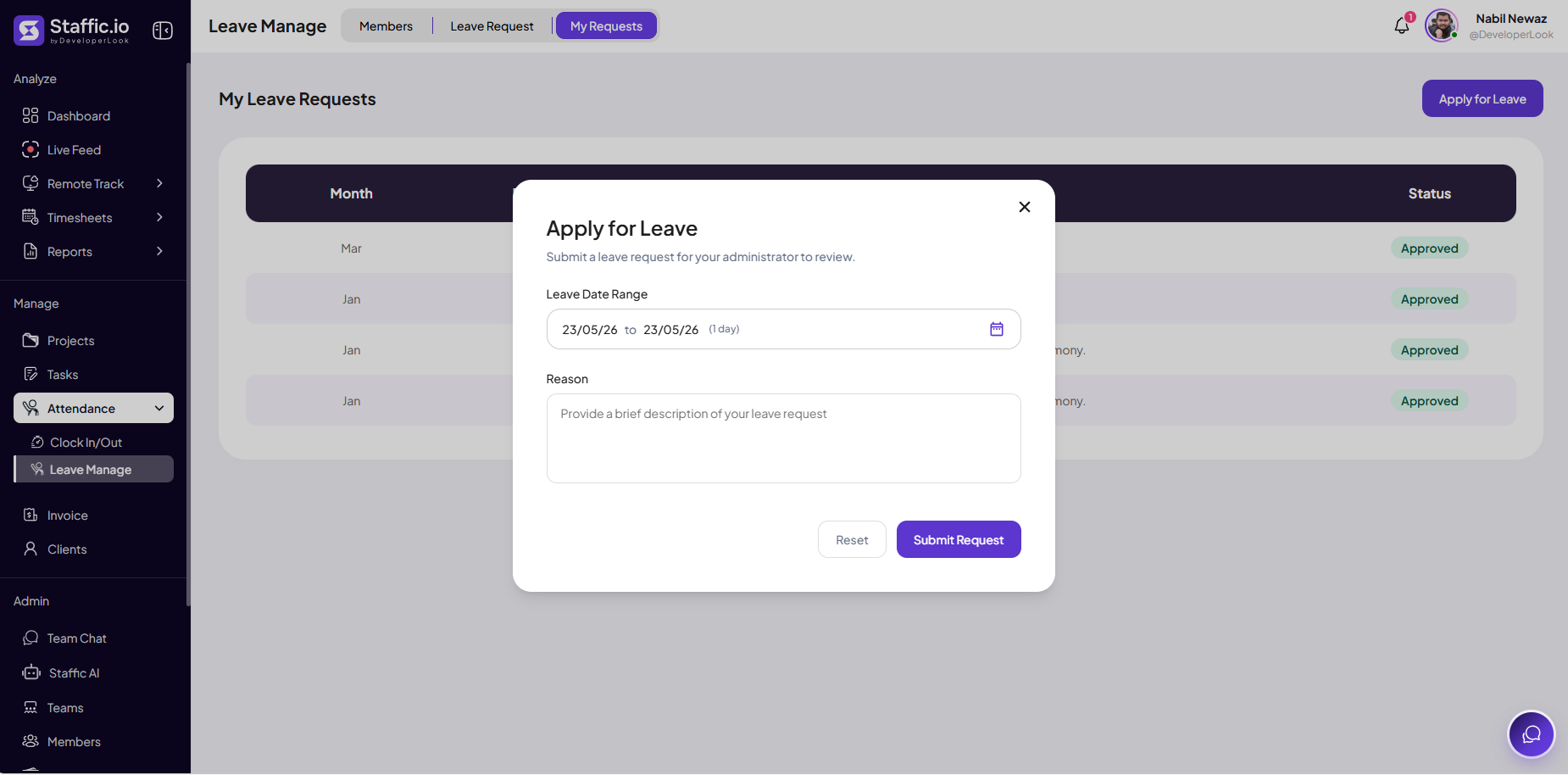Focus the Reason text area
The width and height of the screenshot is (1568, 775).
783,438
